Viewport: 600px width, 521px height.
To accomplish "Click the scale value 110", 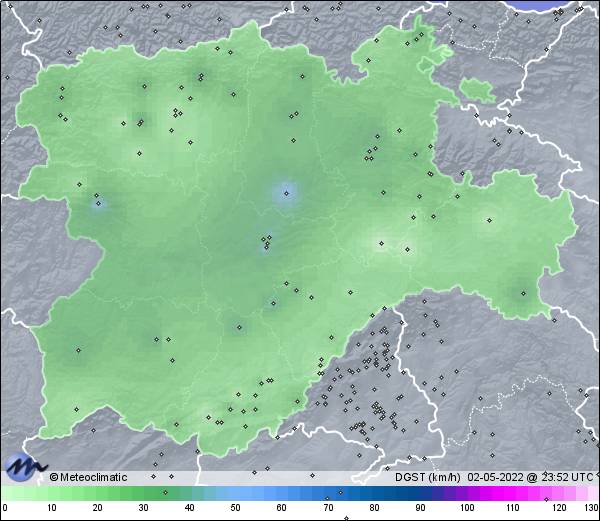I will point(513,508).
